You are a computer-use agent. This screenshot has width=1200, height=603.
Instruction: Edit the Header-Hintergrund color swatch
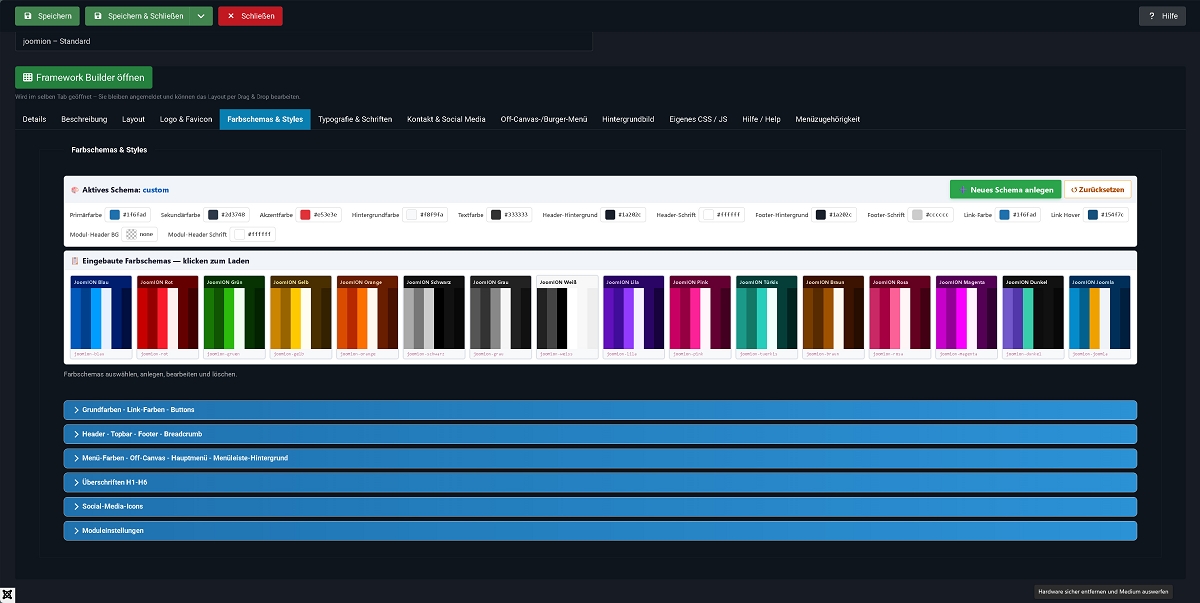[x=610, y=215]
